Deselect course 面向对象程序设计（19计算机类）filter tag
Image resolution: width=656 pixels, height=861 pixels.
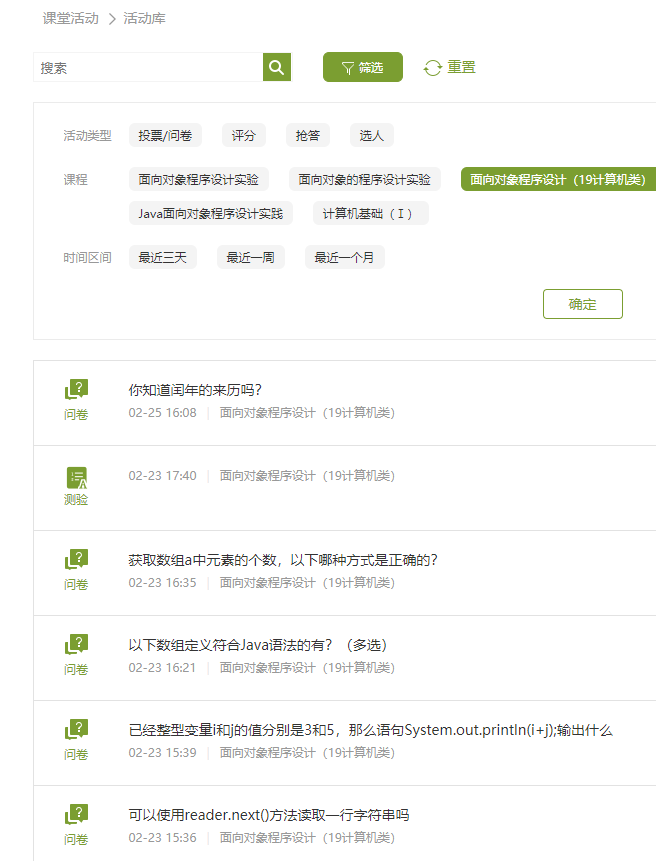point(558,179)
